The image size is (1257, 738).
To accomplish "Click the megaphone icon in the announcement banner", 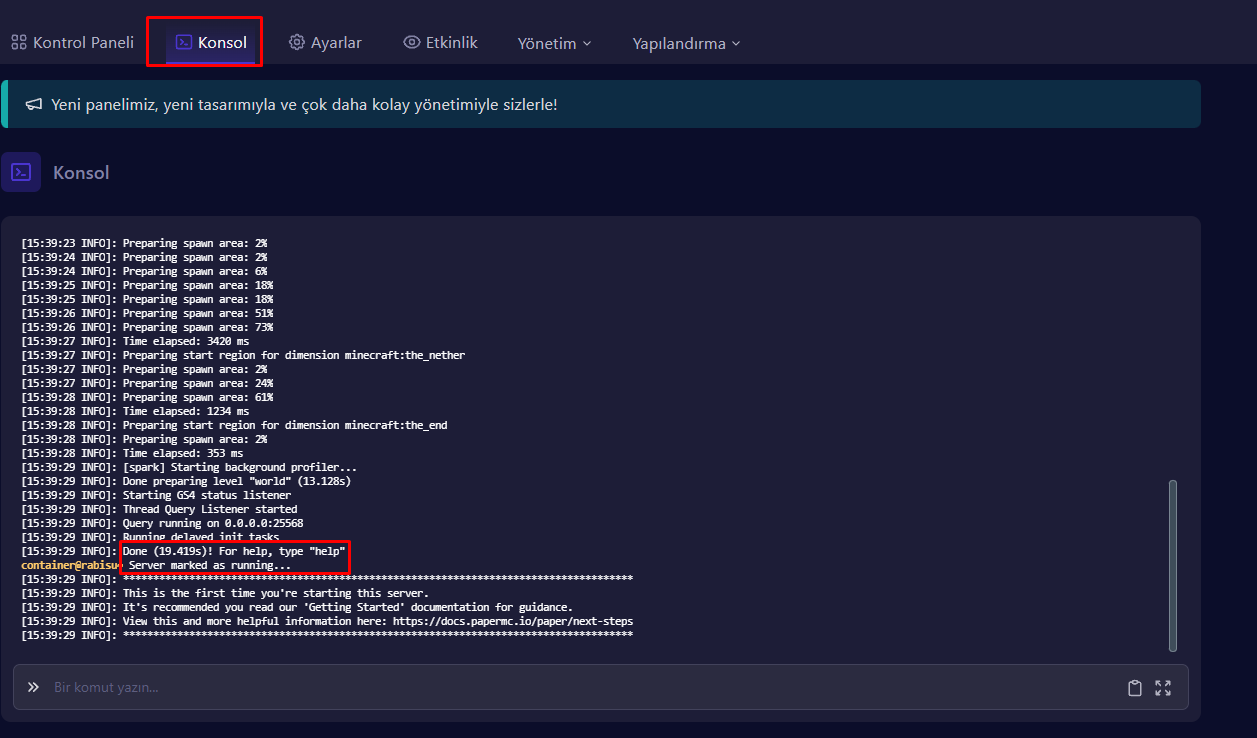I will pyautogui.click(x=34, y=105).
